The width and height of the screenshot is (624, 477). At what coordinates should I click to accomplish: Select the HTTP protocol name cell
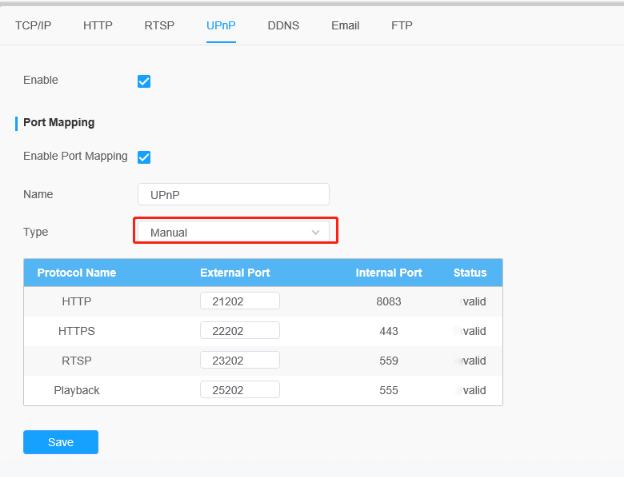[76, 302]
